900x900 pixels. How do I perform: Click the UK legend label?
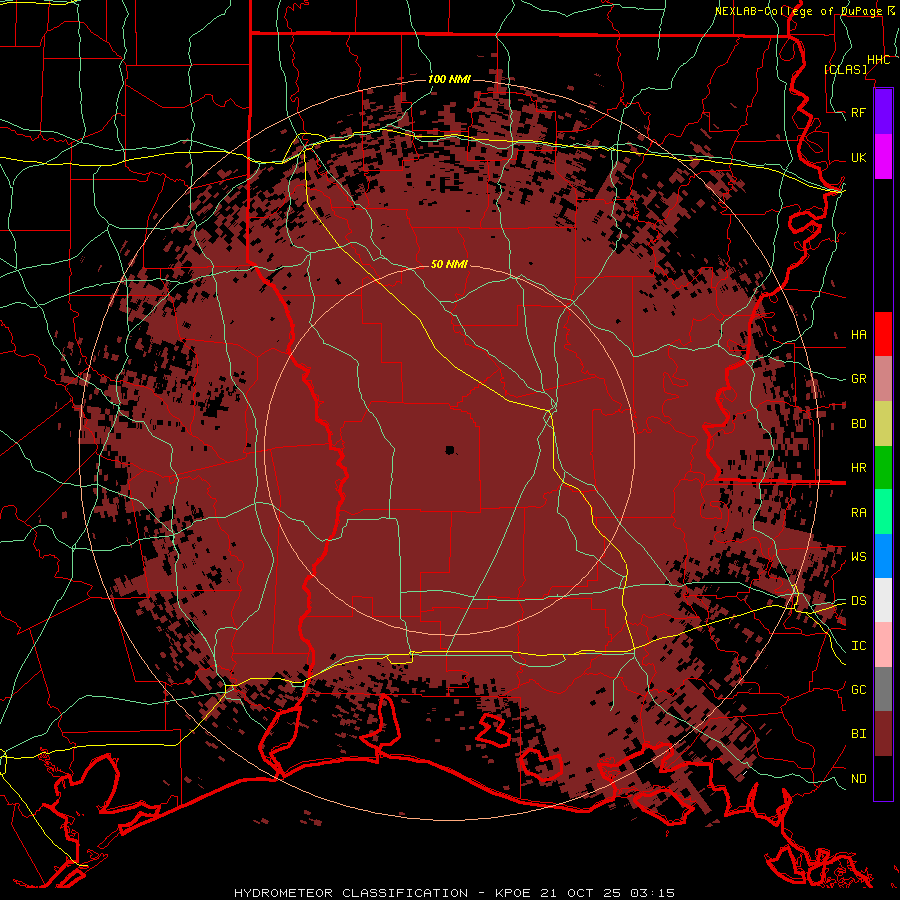coord(859,157)
